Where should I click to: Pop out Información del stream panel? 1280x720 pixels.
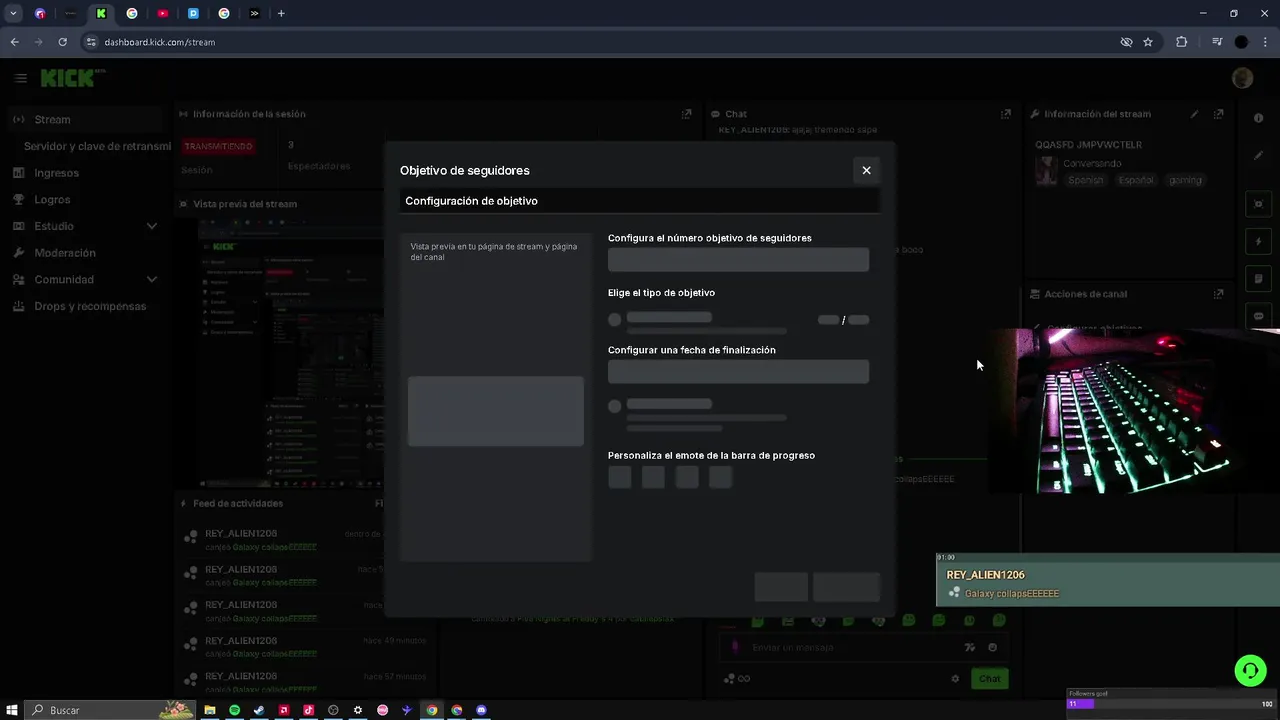pyautogui.click(x=1218, y=114)
